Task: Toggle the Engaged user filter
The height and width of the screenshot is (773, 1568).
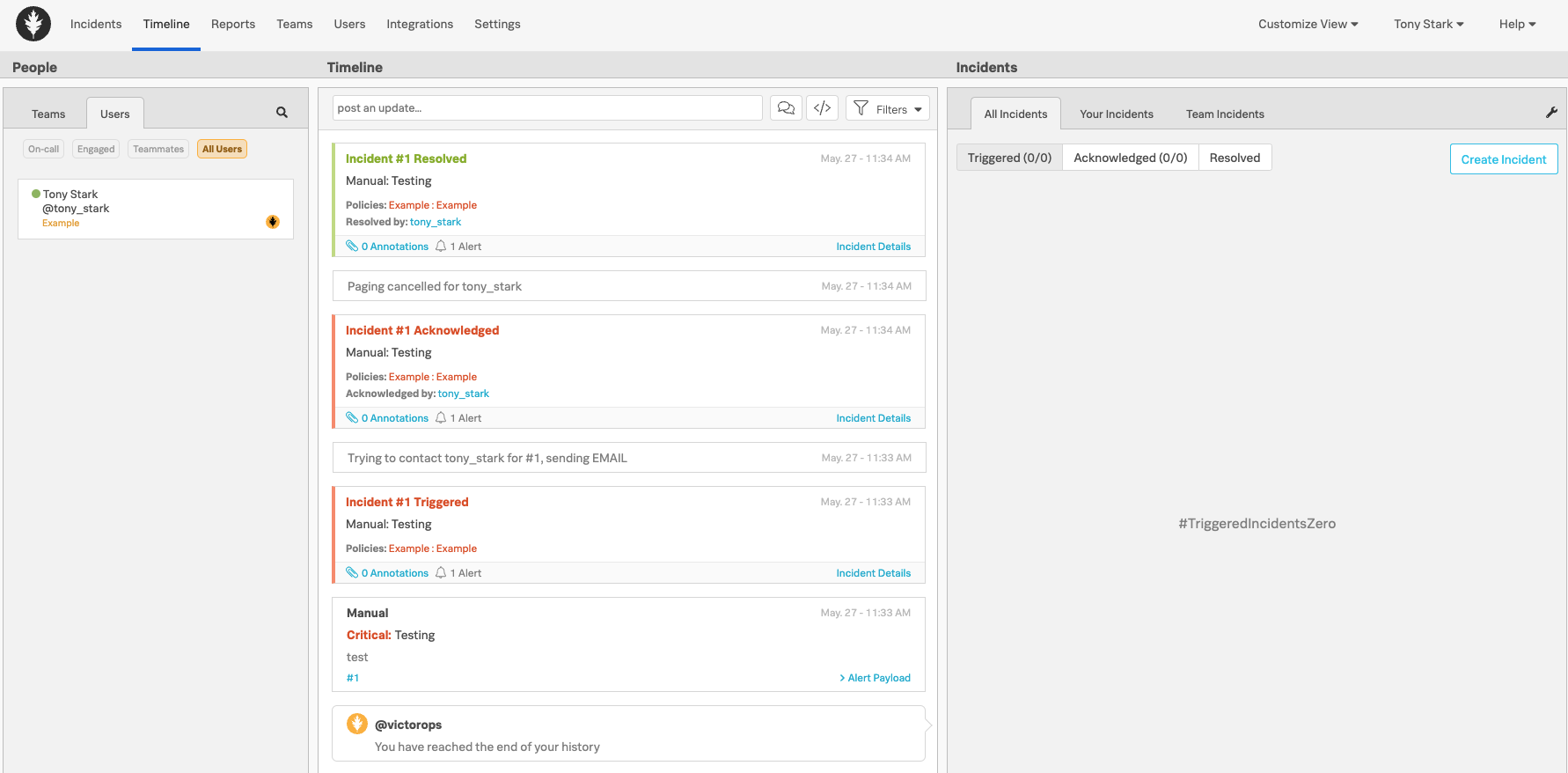Action: (x=96, y=149)
